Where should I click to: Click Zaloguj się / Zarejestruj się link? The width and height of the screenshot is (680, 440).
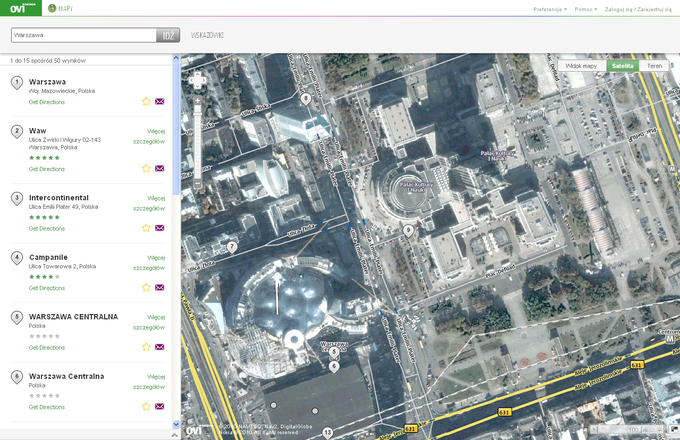pyautogui.click(x=638, y=9)
